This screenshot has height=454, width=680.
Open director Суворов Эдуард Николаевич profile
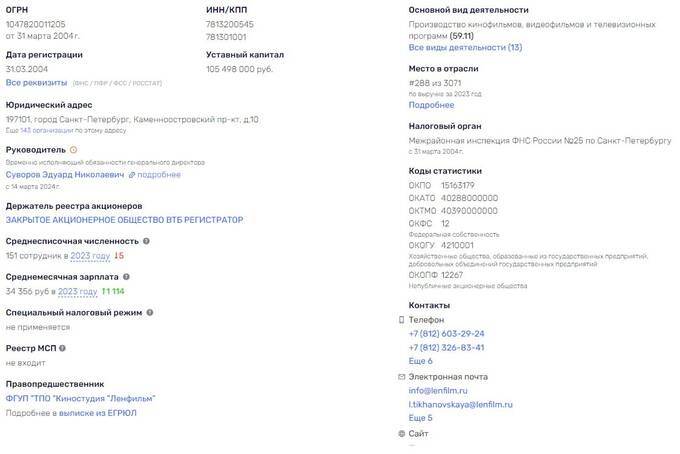coord(65,175)
